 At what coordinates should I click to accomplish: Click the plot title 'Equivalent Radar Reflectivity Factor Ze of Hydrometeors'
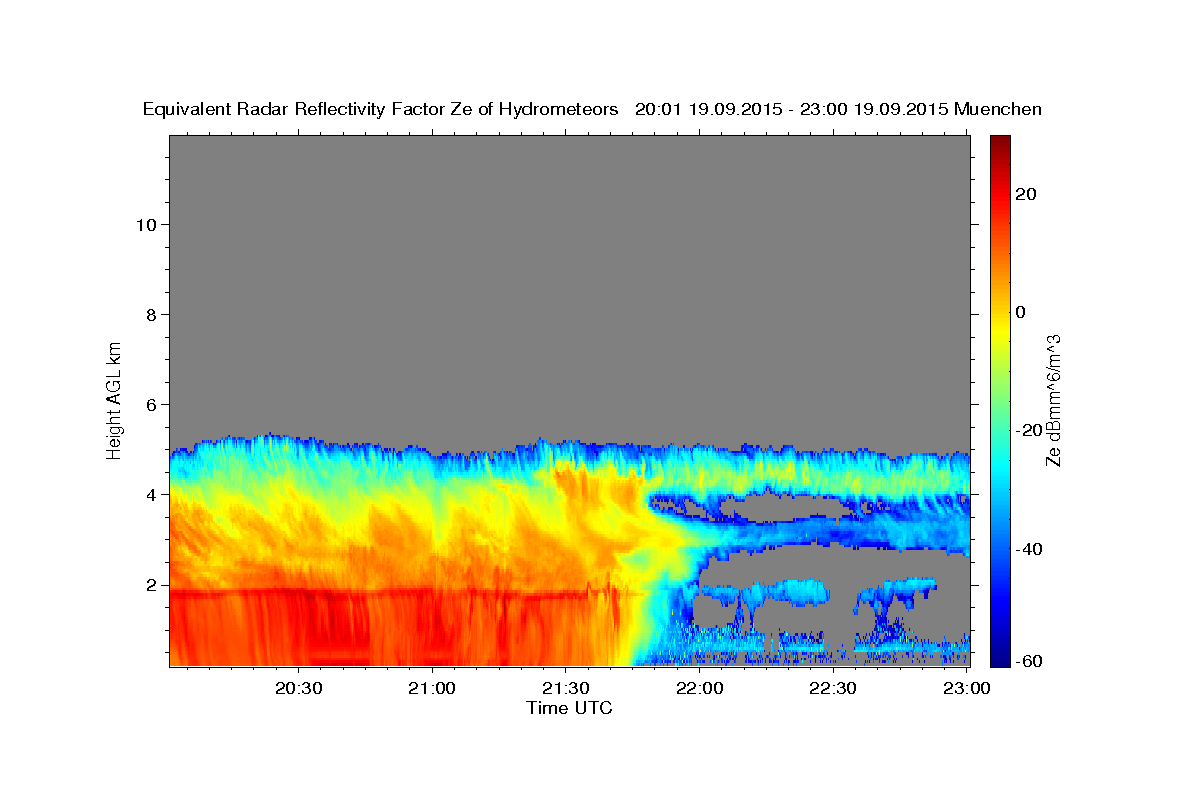point(381,110)
